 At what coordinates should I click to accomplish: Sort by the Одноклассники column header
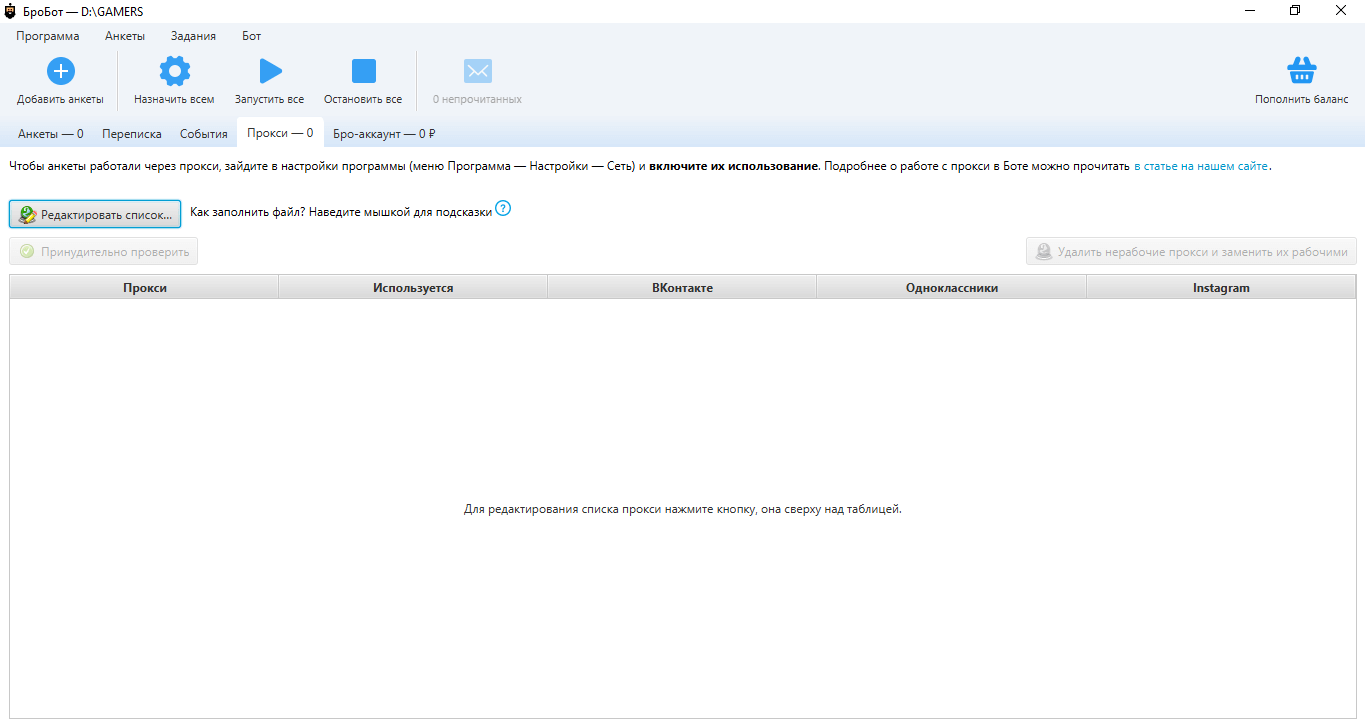click(952, 287)
